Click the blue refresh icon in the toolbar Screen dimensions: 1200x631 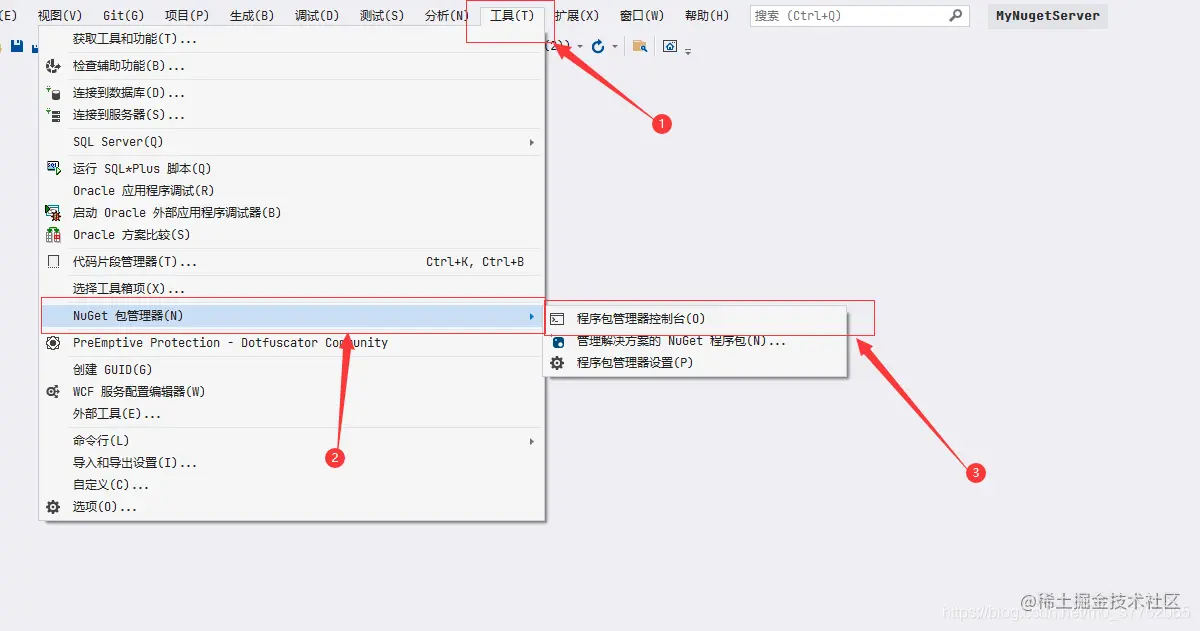point(598,46)
